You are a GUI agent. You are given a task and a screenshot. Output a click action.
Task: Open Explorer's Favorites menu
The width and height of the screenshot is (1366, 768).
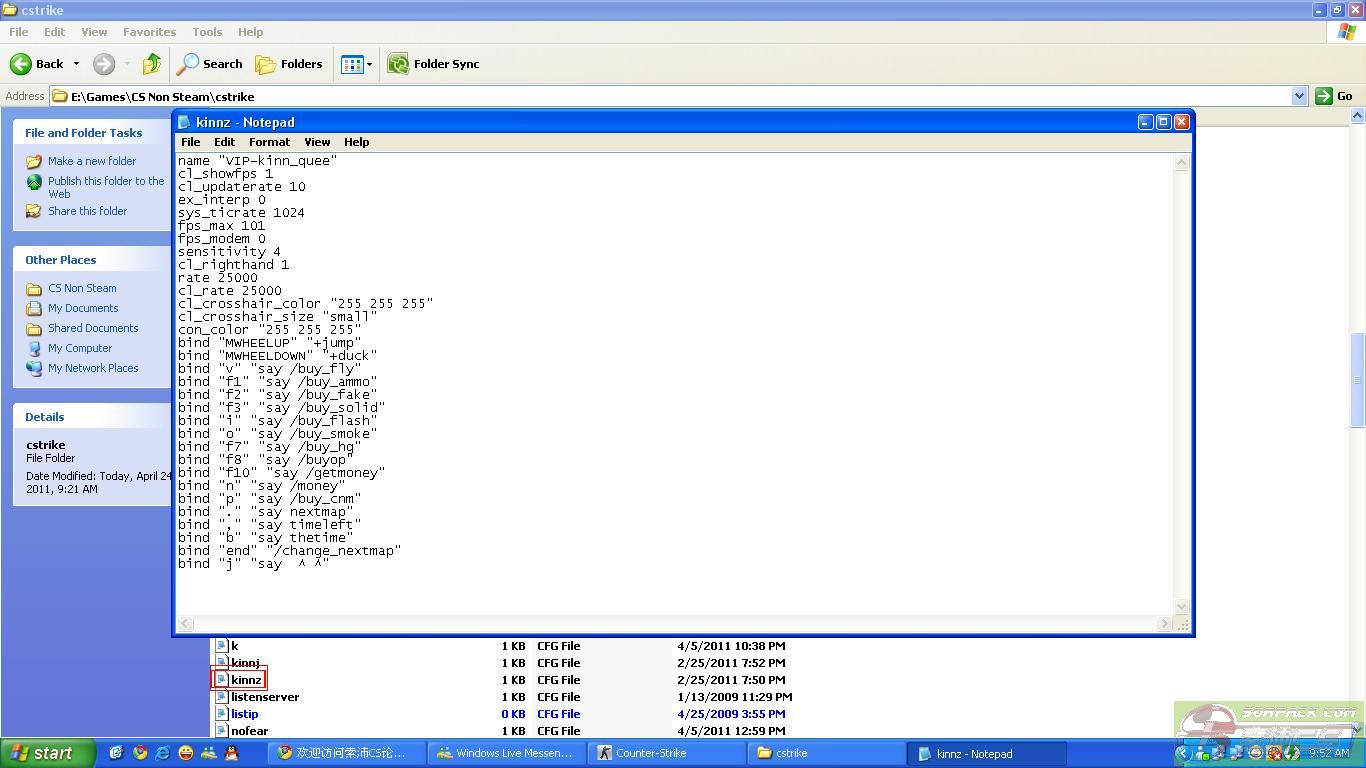click(x=149, y=32)
